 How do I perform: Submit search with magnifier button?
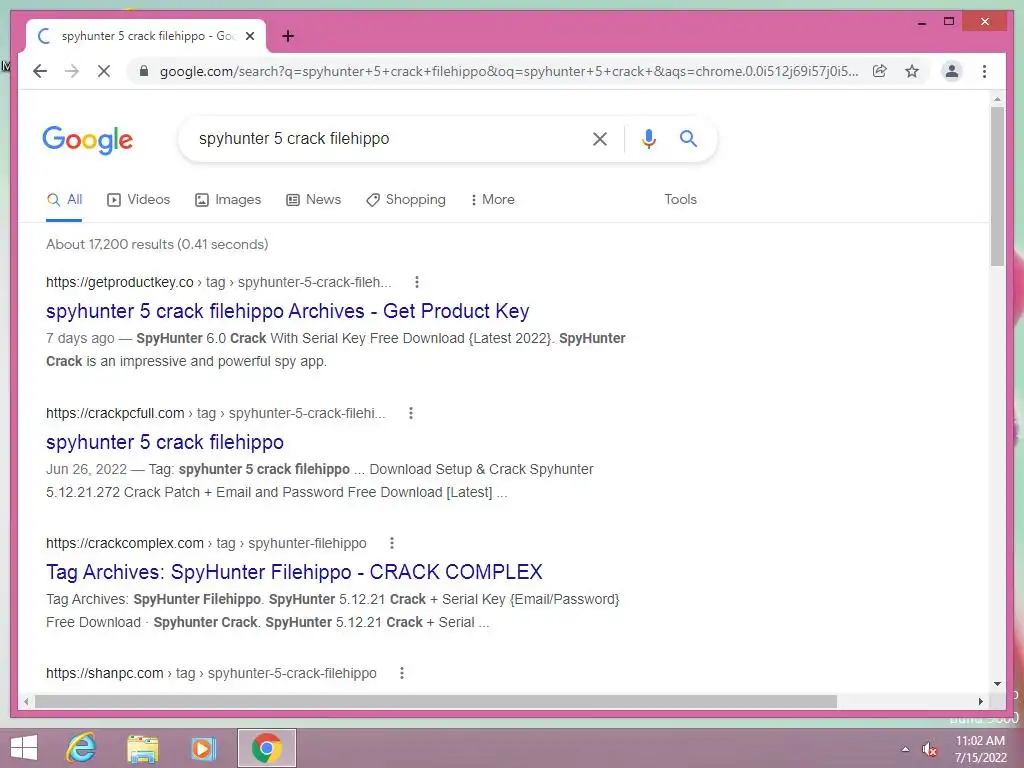[x=688, y=138]
